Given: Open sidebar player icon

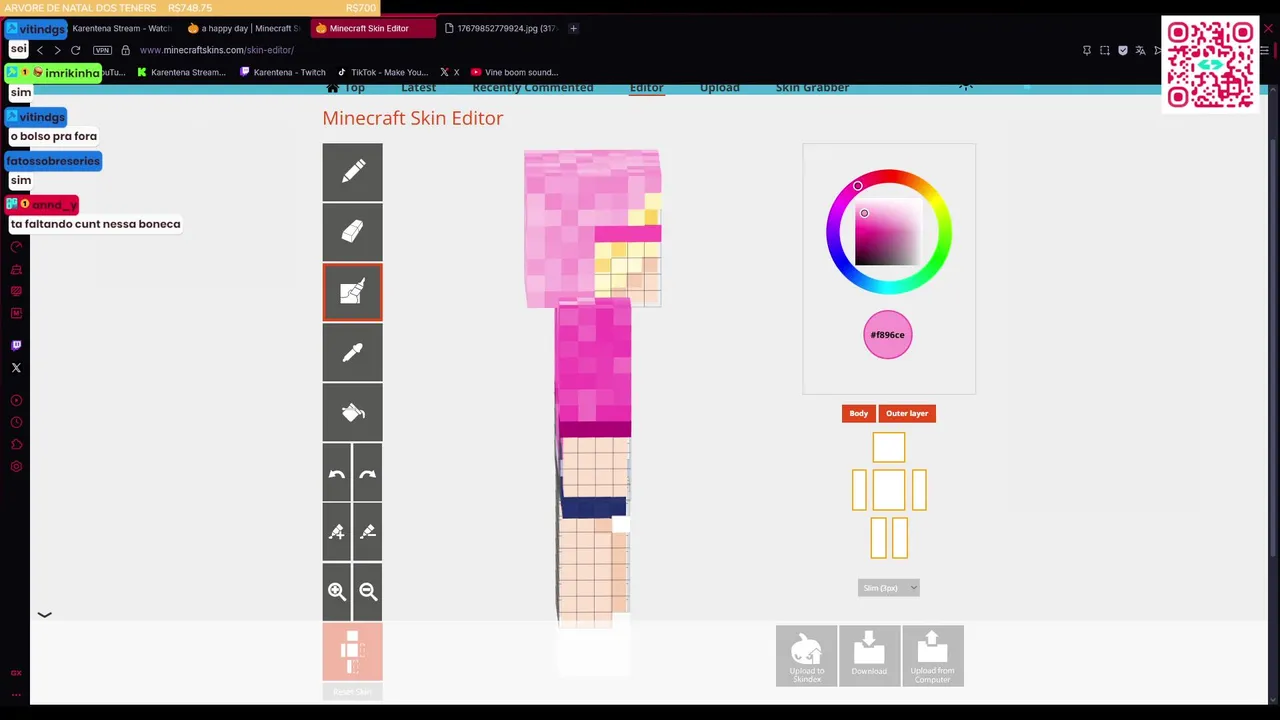Looking at the screenshot, I should [16, 400].
